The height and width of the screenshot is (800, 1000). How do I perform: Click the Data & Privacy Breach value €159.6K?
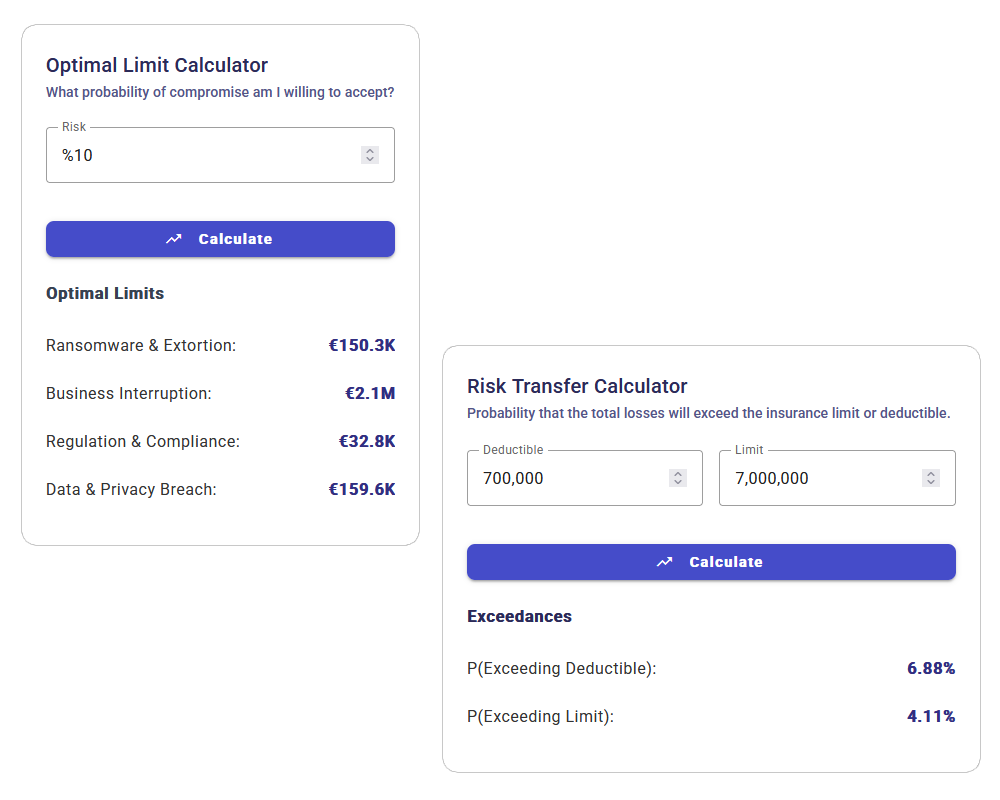tap(362, 489)
